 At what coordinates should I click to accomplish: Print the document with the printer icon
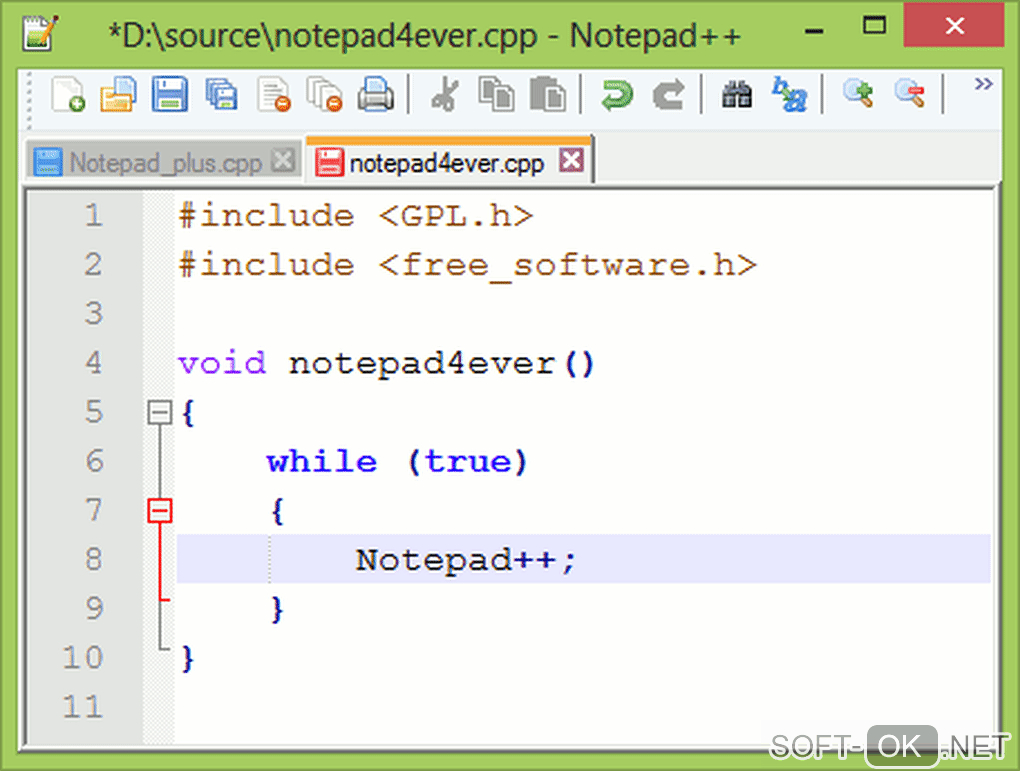376,95
